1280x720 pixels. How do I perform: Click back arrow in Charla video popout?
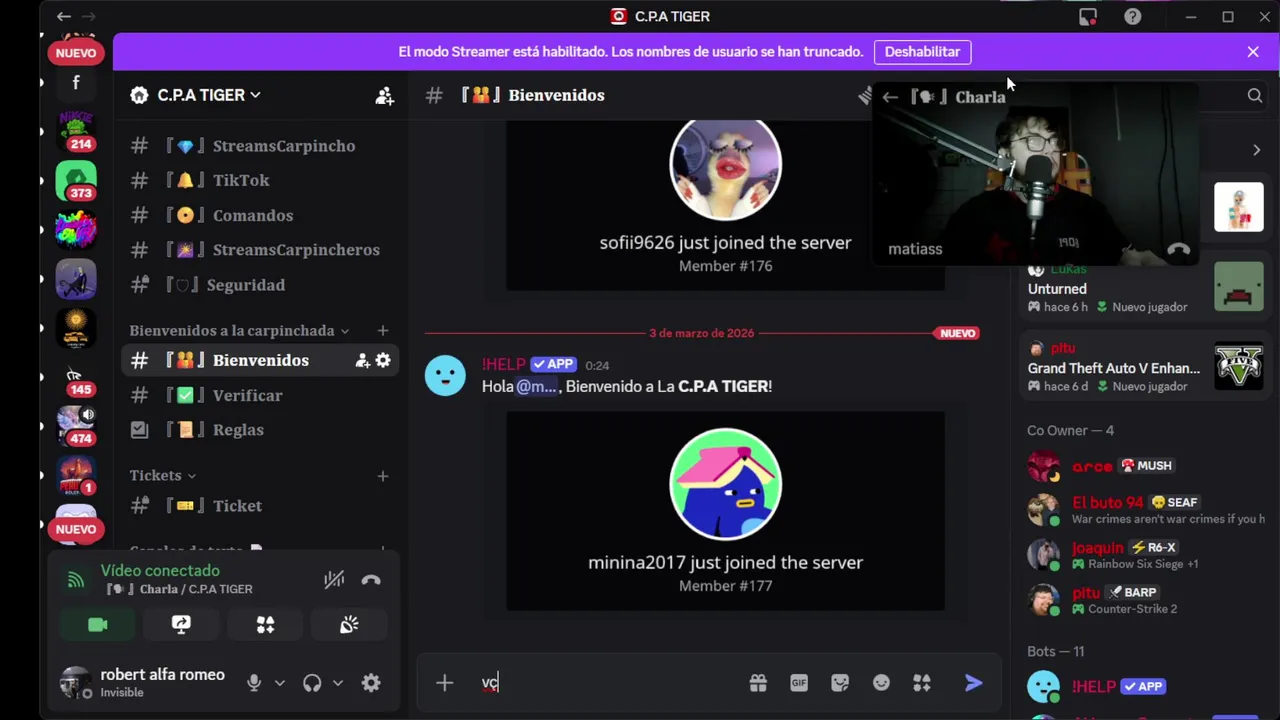[890, 97]
